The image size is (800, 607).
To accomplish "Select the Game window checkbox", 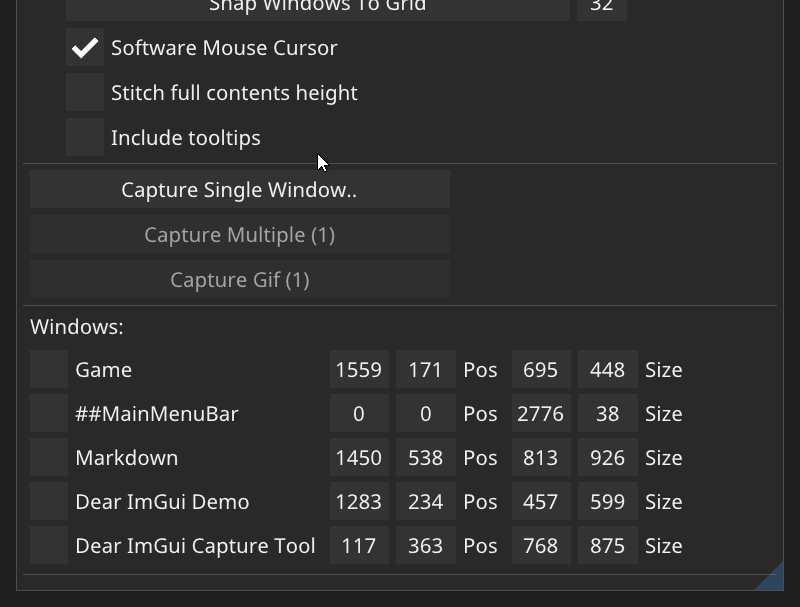I will 48,369.
